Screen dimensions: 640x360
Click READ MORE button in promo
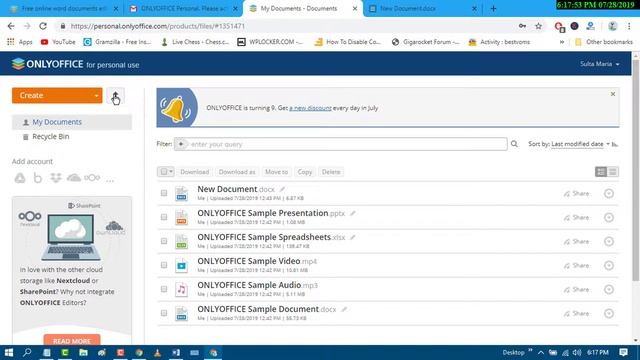pos(72,341)
